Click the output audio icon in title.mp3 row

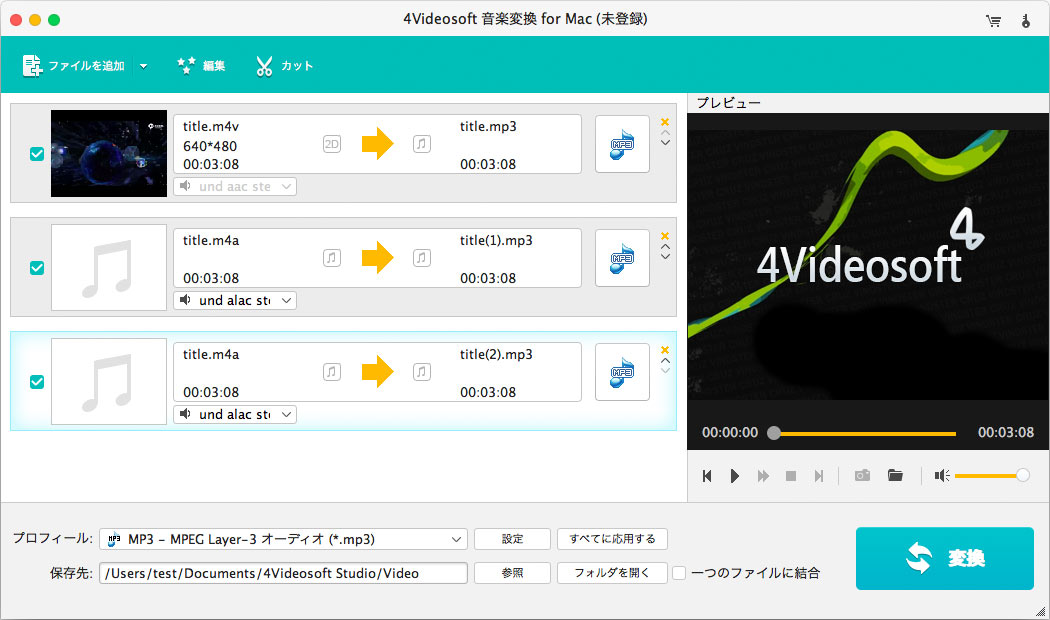coord(422,144)
